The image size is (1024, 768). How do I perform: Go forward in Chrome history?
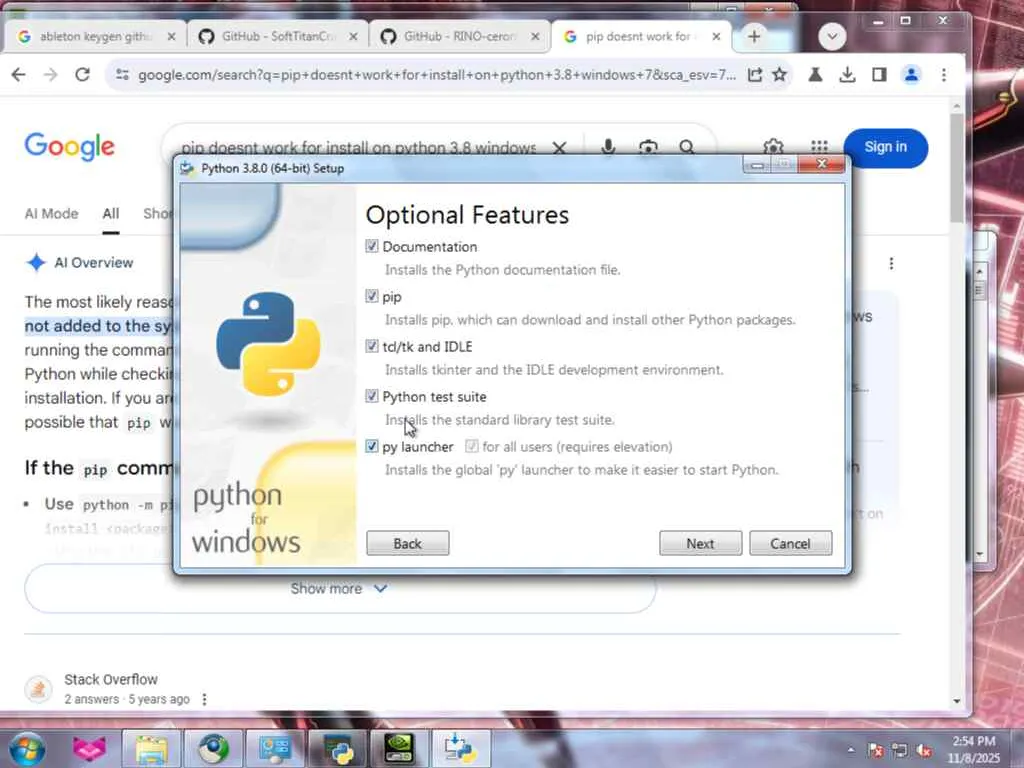click(x=50, y=74)
